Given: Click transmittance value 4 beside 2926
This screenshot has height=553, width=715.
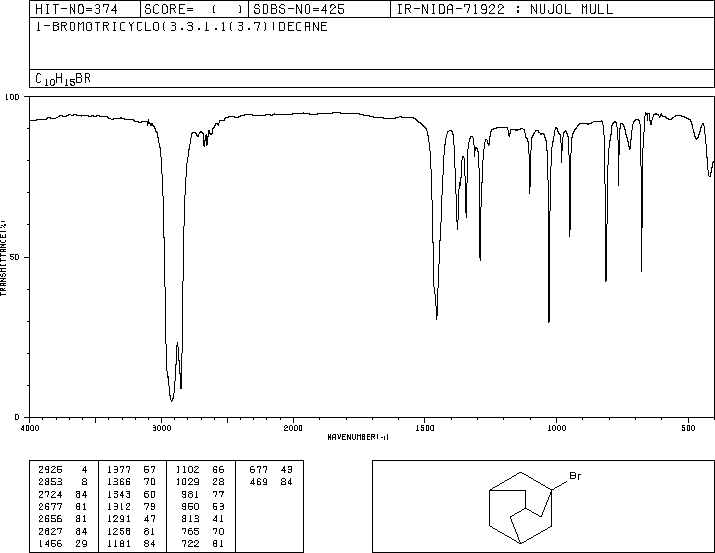Looking at the screenshot, I should point(84,470).
